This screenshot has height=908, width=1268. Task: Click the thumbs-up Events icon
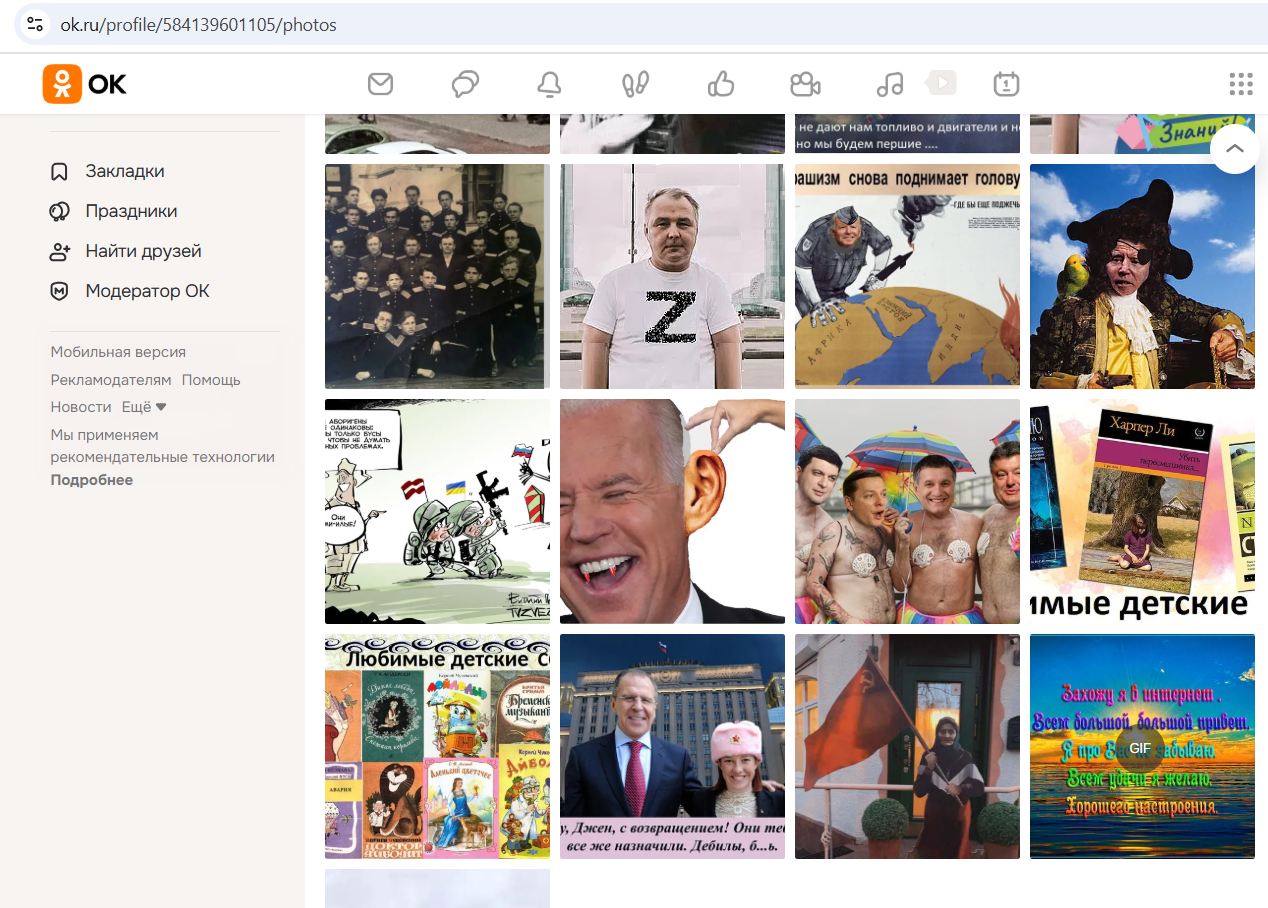(721, 84)
